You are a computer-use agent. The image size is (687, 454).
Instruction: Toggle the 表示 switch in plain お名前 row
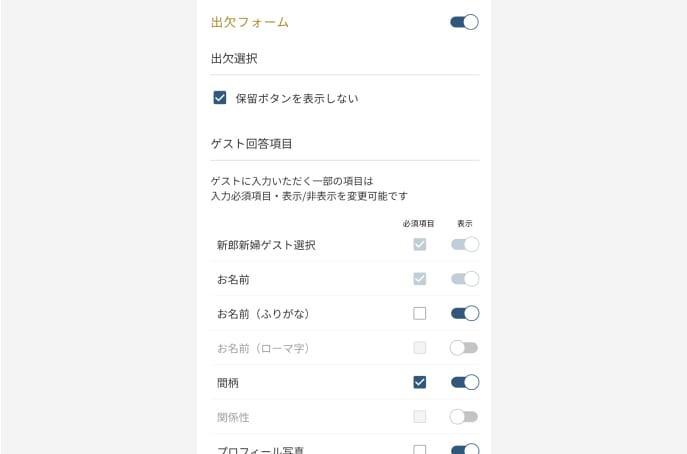click(x=464, y=279)
